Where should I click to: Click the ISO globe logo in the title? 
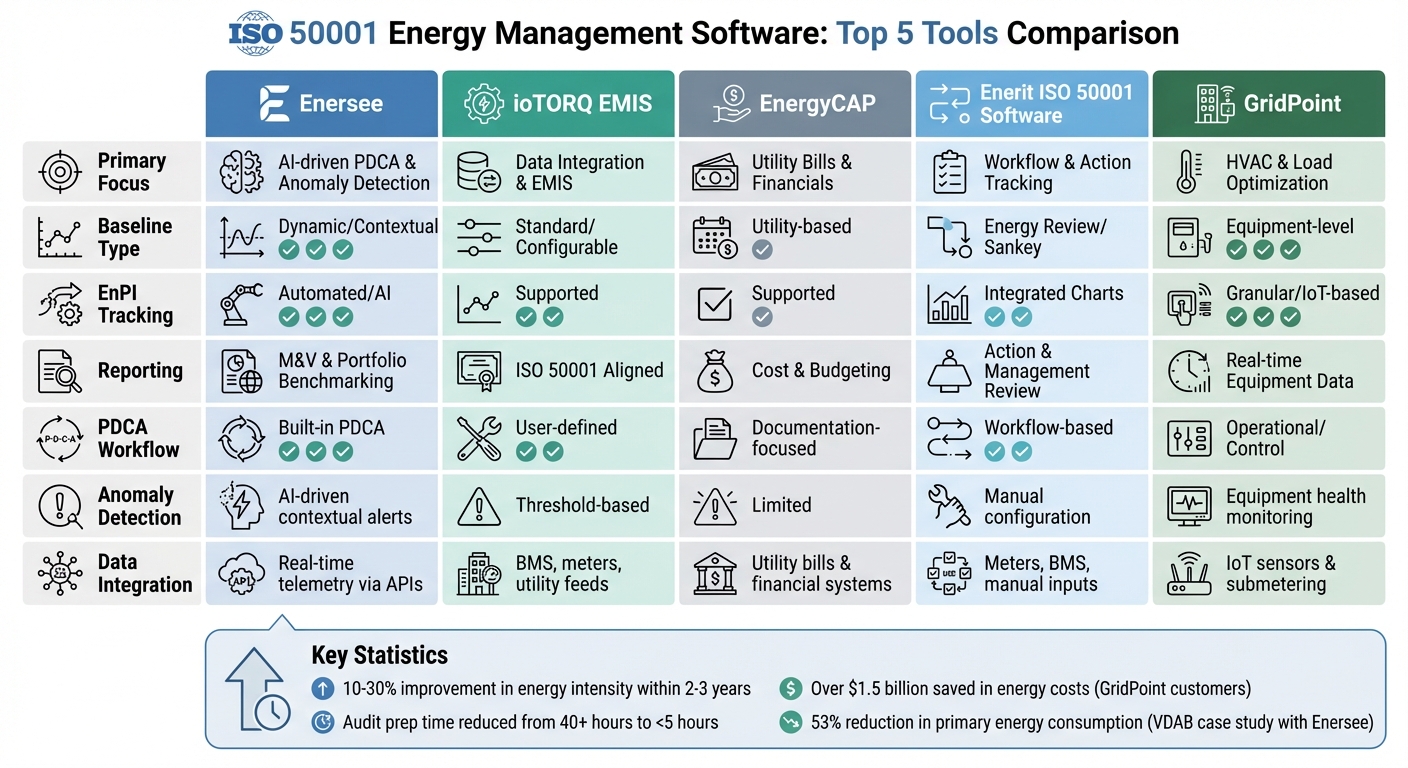pyautogui.click(x=254, y=33)
